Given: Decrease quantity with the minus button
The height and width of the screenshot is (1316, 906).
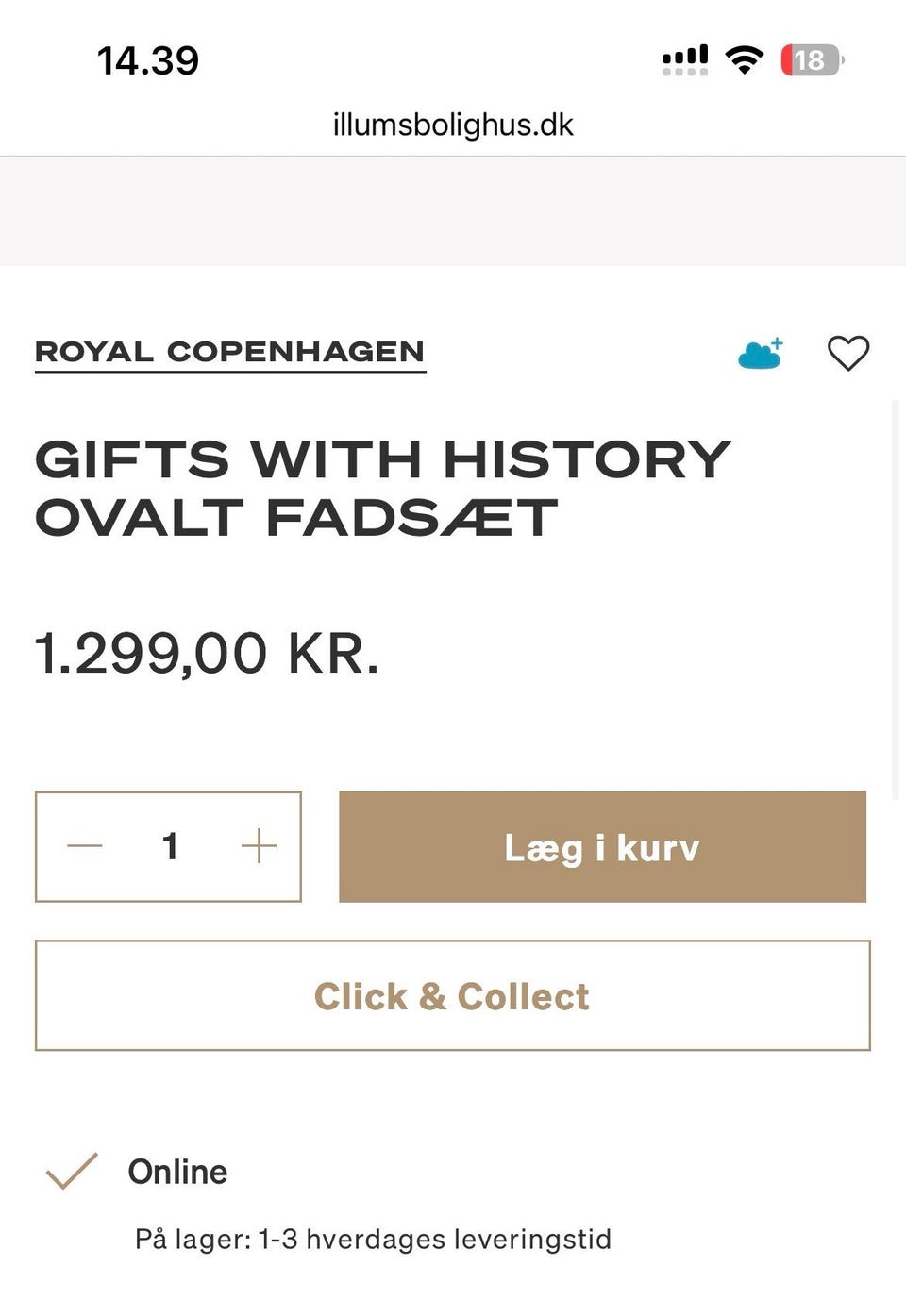Looking at the screenshot, I should point(85,846).
